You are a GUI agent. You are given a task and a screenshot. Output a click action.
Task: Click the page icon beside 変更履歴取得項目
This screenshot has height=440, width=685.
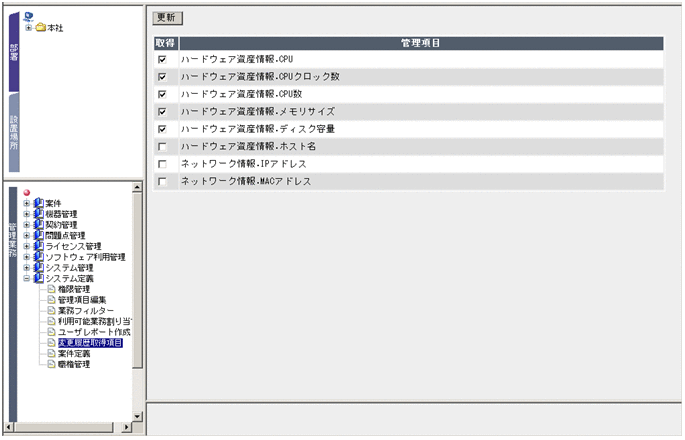[x=51, y=343]
